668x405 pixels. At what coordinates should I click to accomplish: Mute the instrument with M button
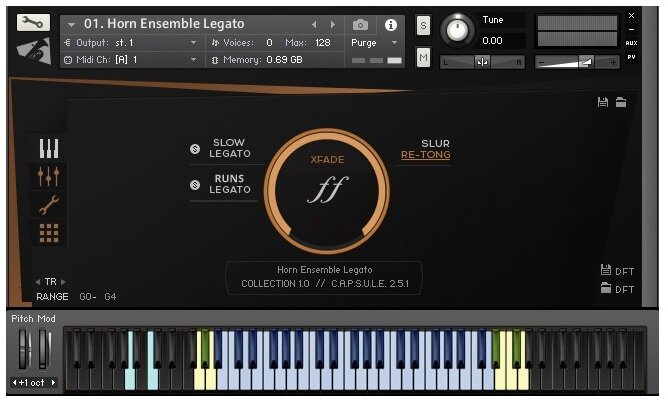tap(423, 57)
